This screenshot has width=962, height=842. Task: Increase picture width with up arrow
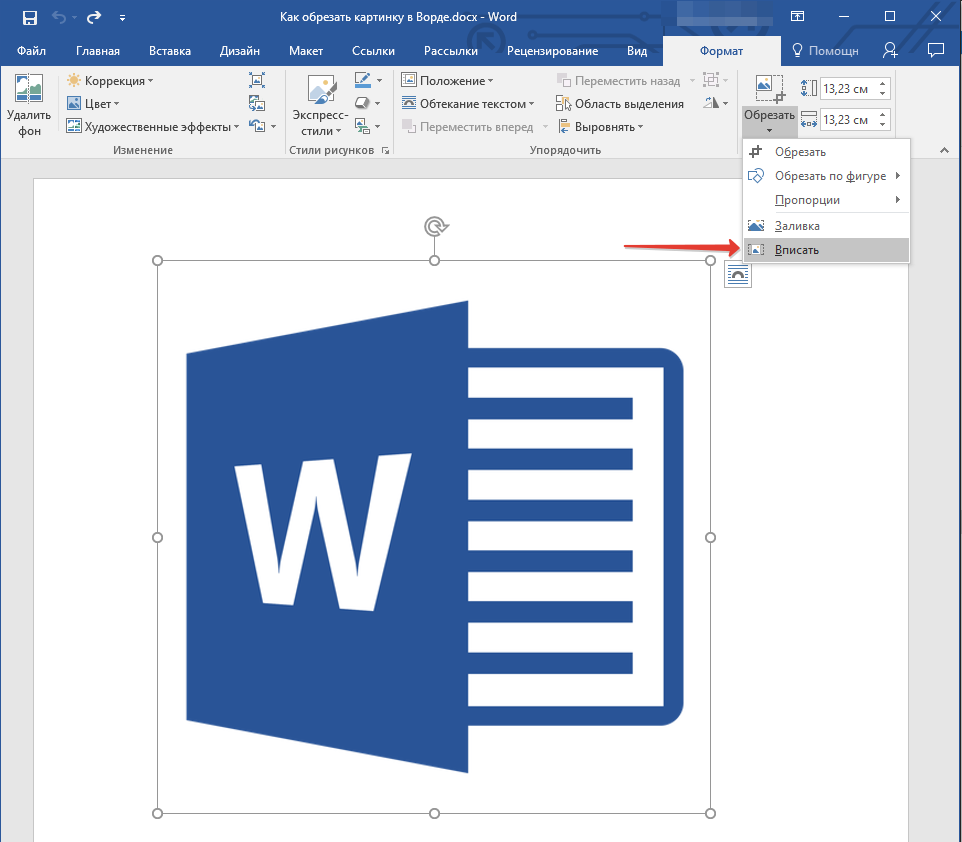(883, 115)
